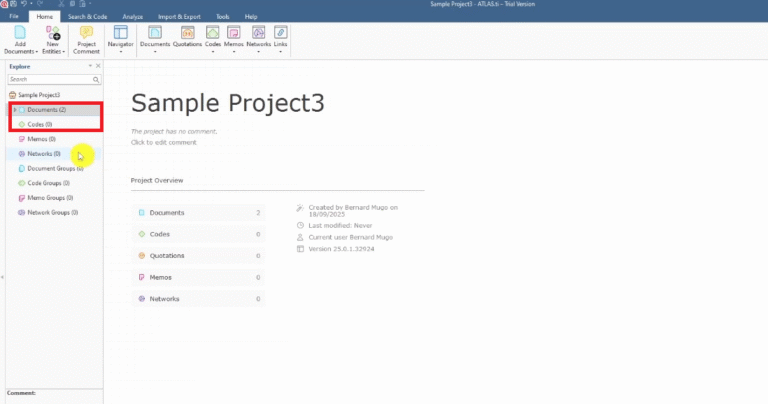This screenshot has width=768, height=404.
Task: Open the Memos ribbon icon
Action: [234, 33]
